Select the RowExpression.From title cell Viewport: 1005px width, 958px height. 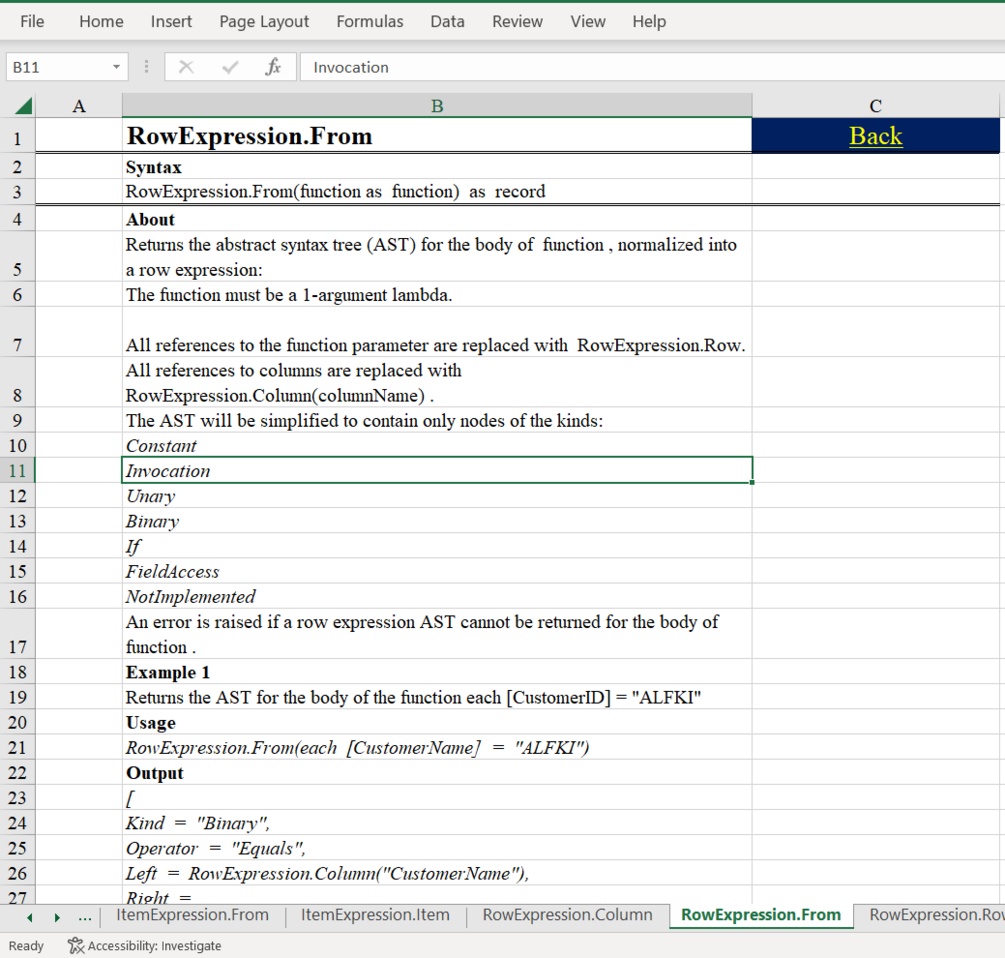pos(436,136)
